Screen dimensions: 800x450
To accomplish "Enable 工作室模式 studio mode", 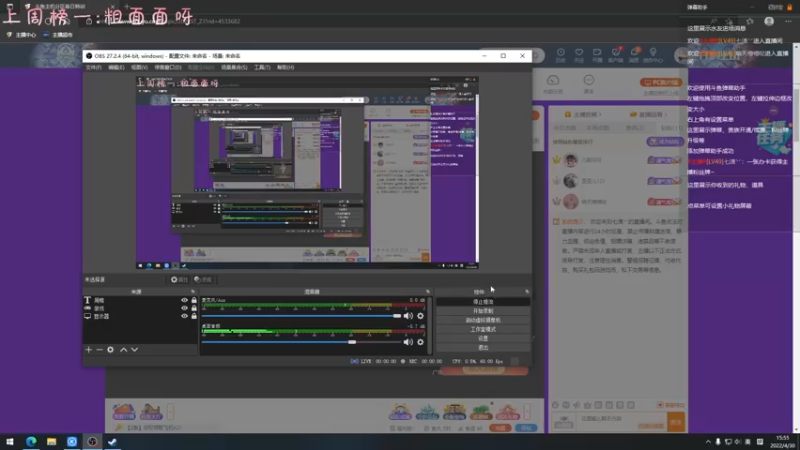I will pos(483,330).
